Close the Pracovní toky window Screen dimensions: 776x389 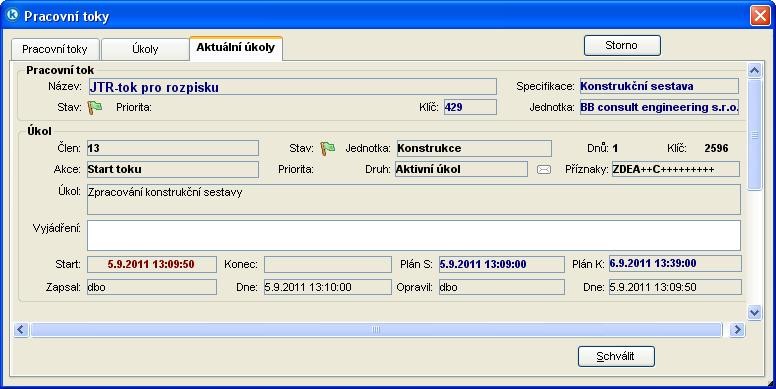[x=760, y=16]
